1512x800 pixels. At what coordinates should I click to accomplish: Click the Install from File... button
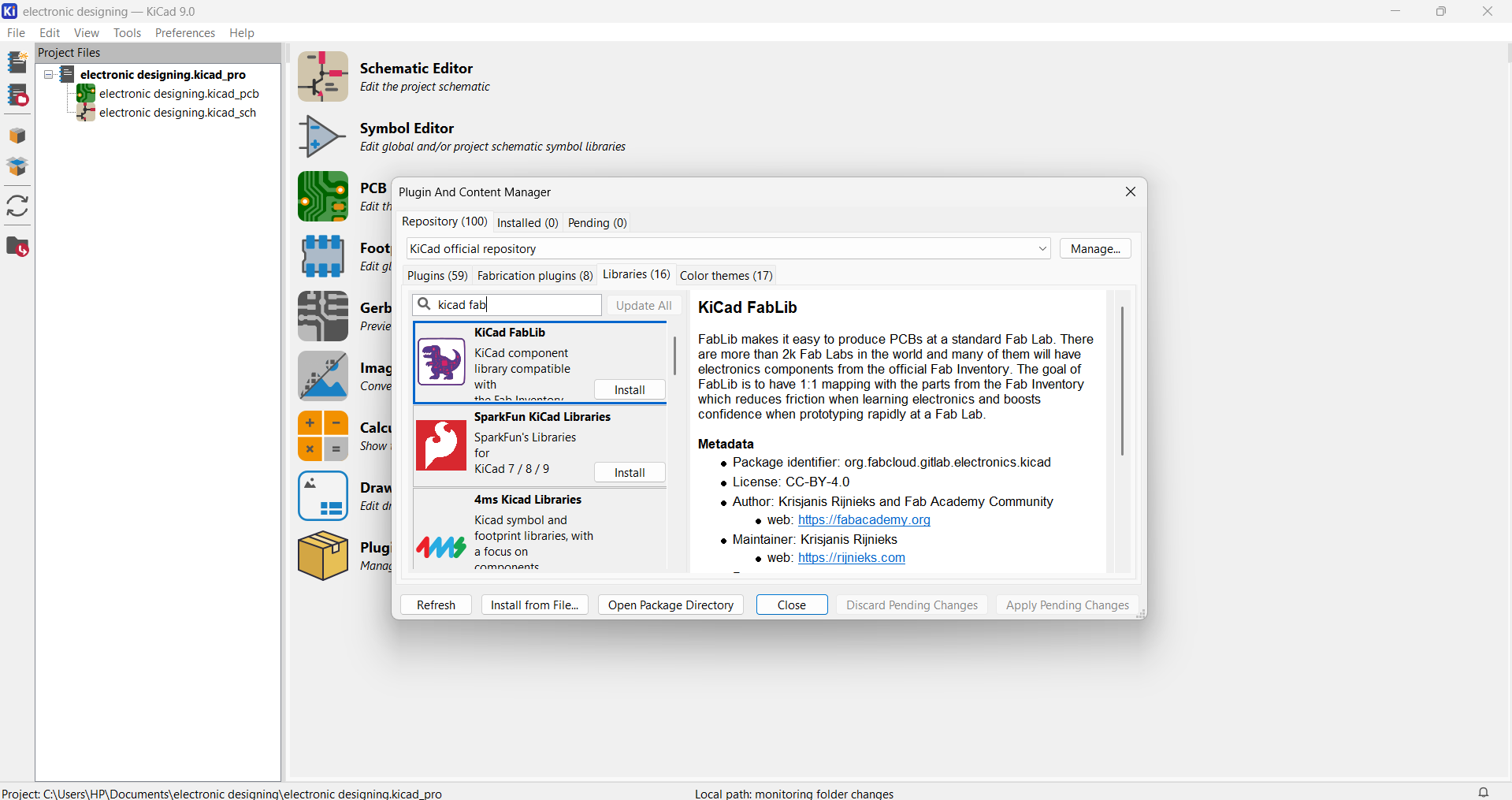(534, 605)
